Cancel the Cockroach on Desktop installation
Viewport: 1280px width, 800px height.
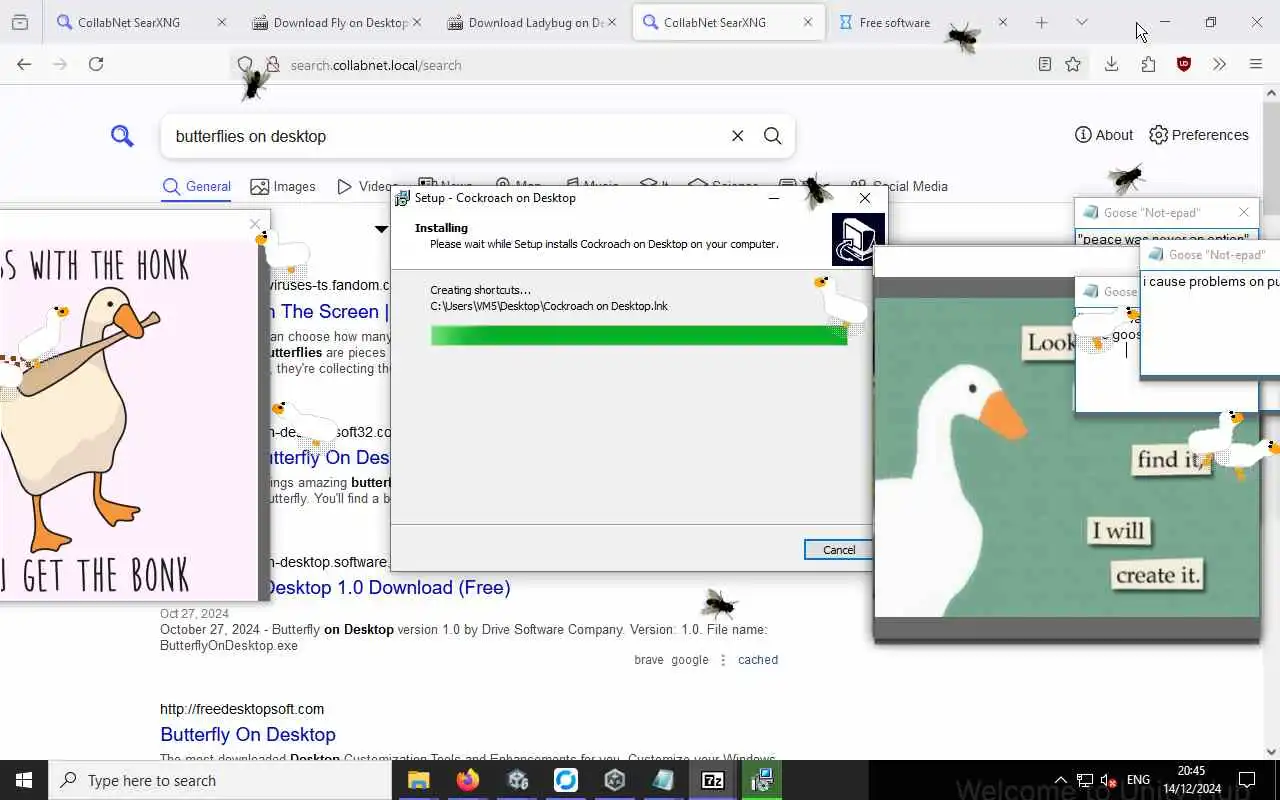tap(838, 550)
